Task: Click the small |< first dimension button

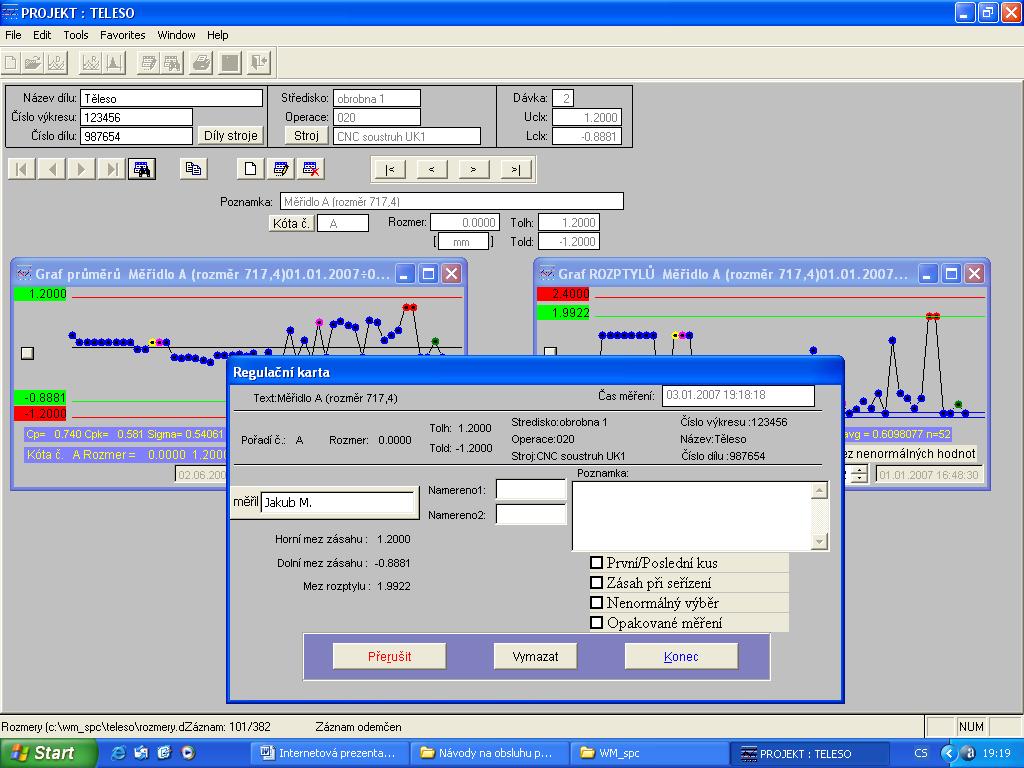Action: click(x=390, y=170)
